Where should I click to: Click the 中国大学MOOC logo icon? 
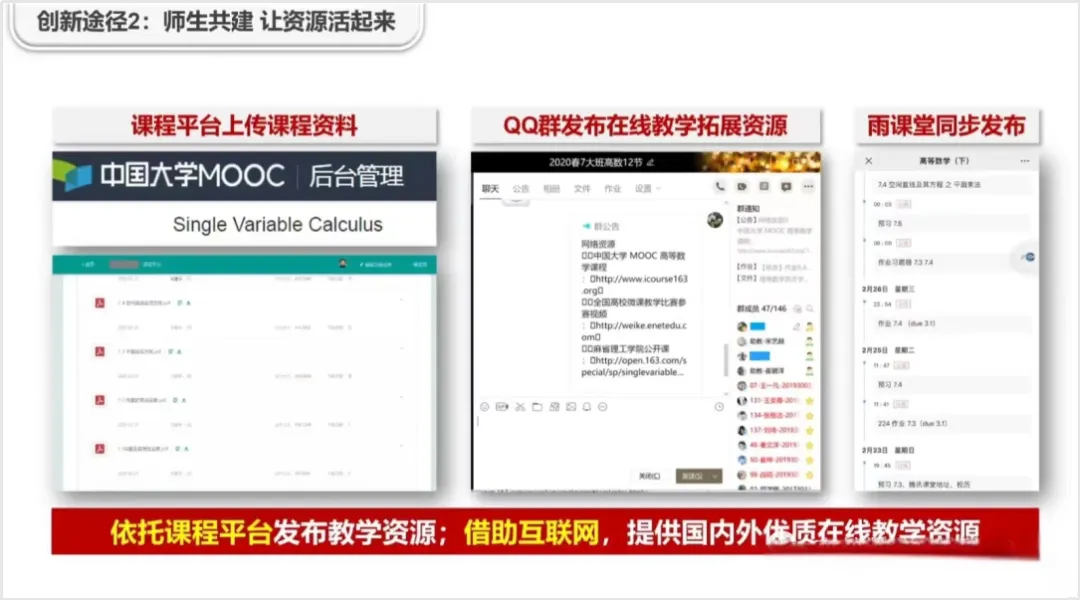click(x=73, y=175)
